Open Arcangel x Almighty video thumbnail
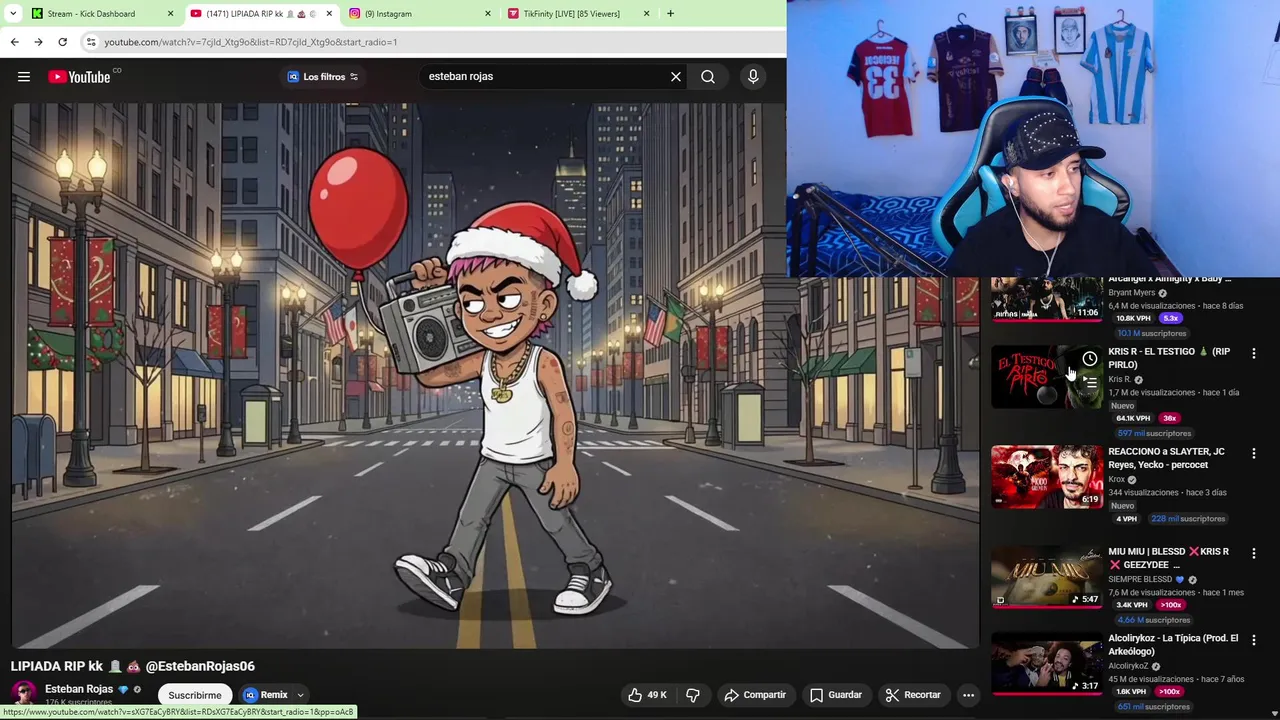Screen dimensions: 1280x720 pos(1047,299)
